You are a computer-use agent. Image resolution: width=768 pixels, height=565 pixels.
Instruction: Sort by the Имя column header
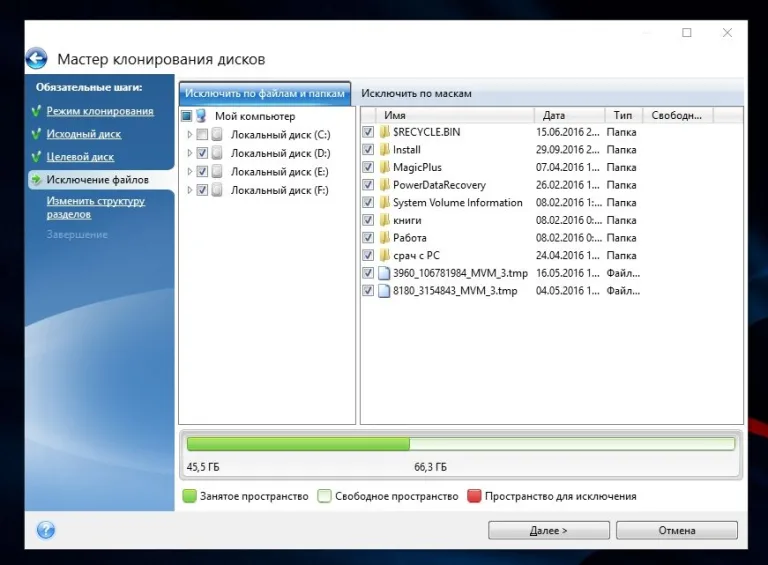(455, 115)
